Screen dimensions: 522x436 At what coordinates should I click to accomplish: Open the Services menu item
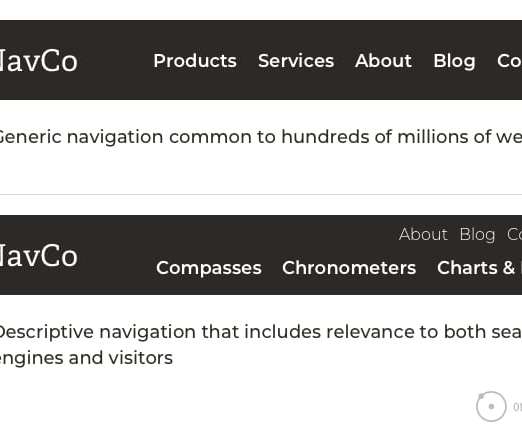pos(296,61)
